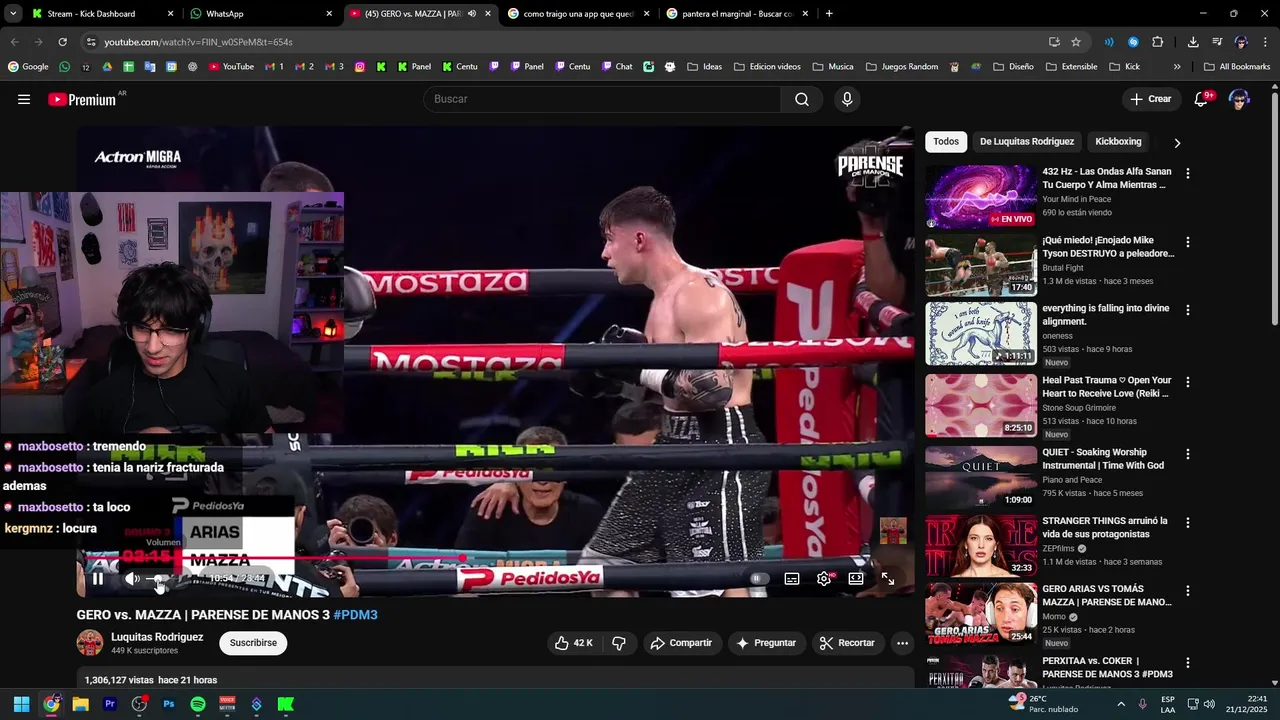The width and height of the screenshot is (1280, 720).
Task: Reload the page
Action: (62, 42)
